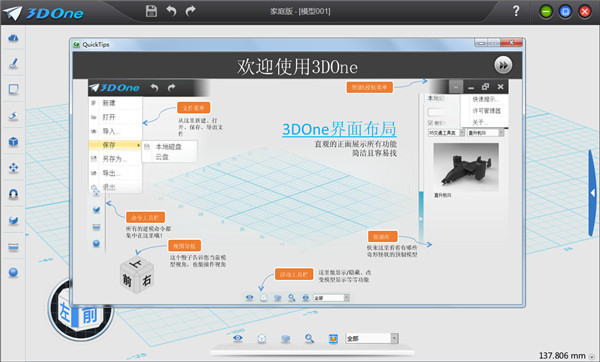600x362 pixels.
Task: Click the save floppy disk icon
Action: click(x=151, y=11)
